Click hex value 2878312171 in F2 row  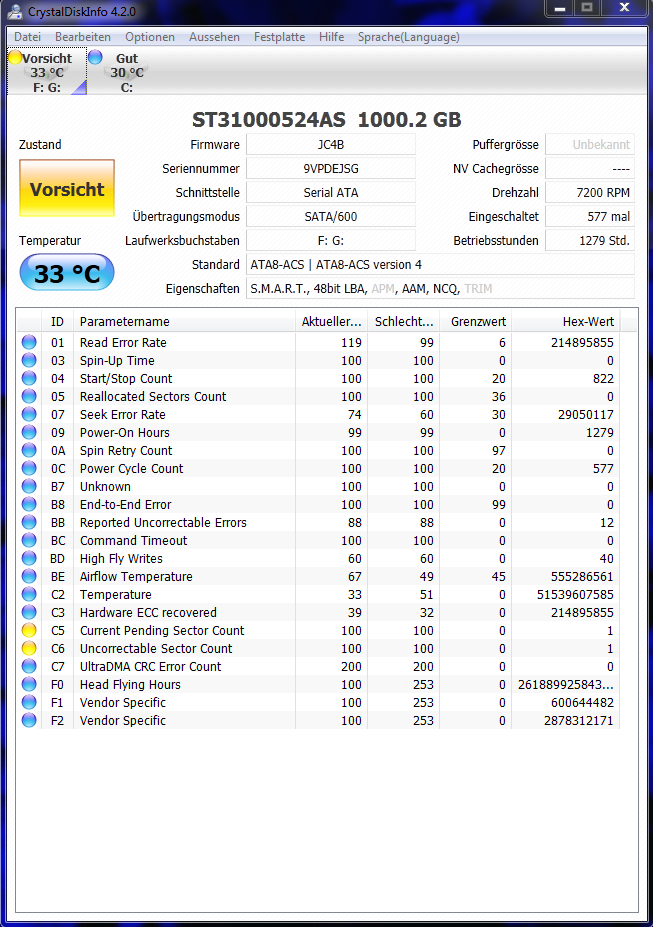(579, 720)
